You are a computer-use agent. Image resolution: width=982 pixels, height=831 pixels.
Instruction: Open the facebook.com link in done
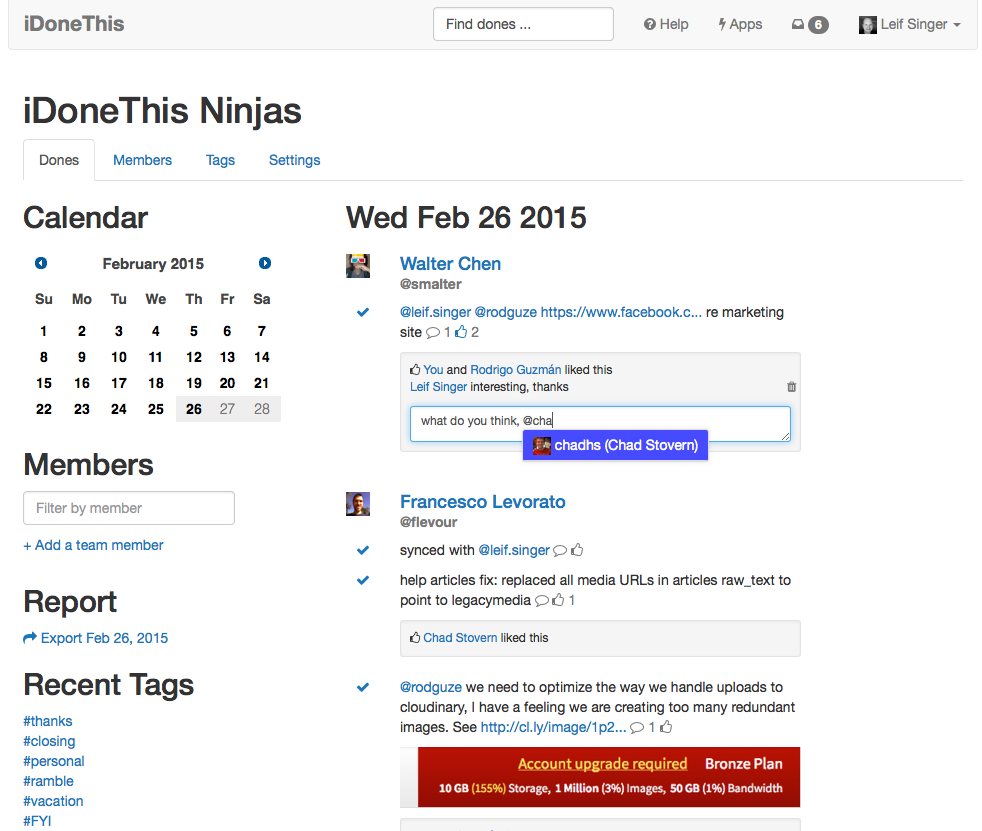click(x=621, y=312)
